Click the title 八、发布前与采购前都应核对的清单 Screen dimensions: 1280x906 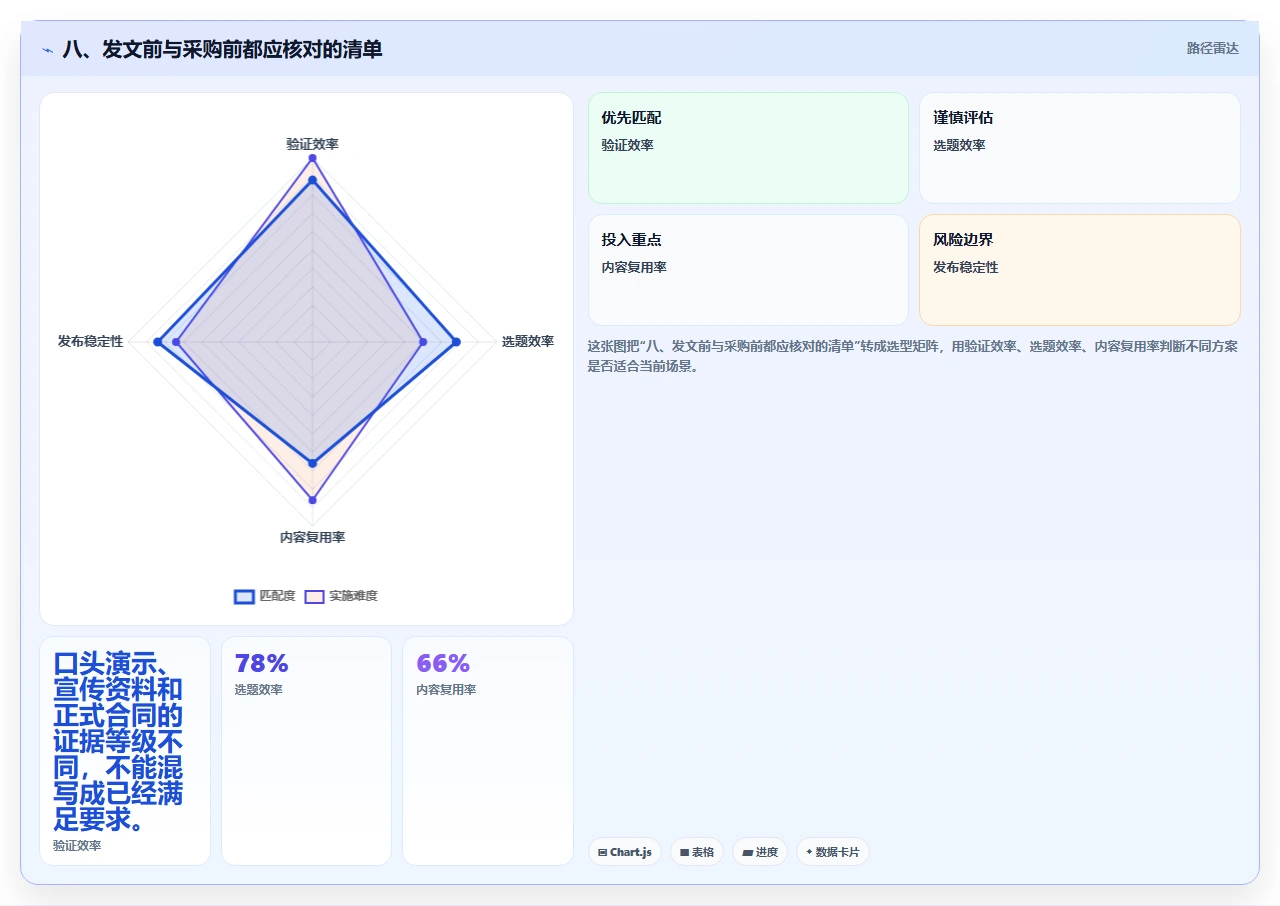222,49
